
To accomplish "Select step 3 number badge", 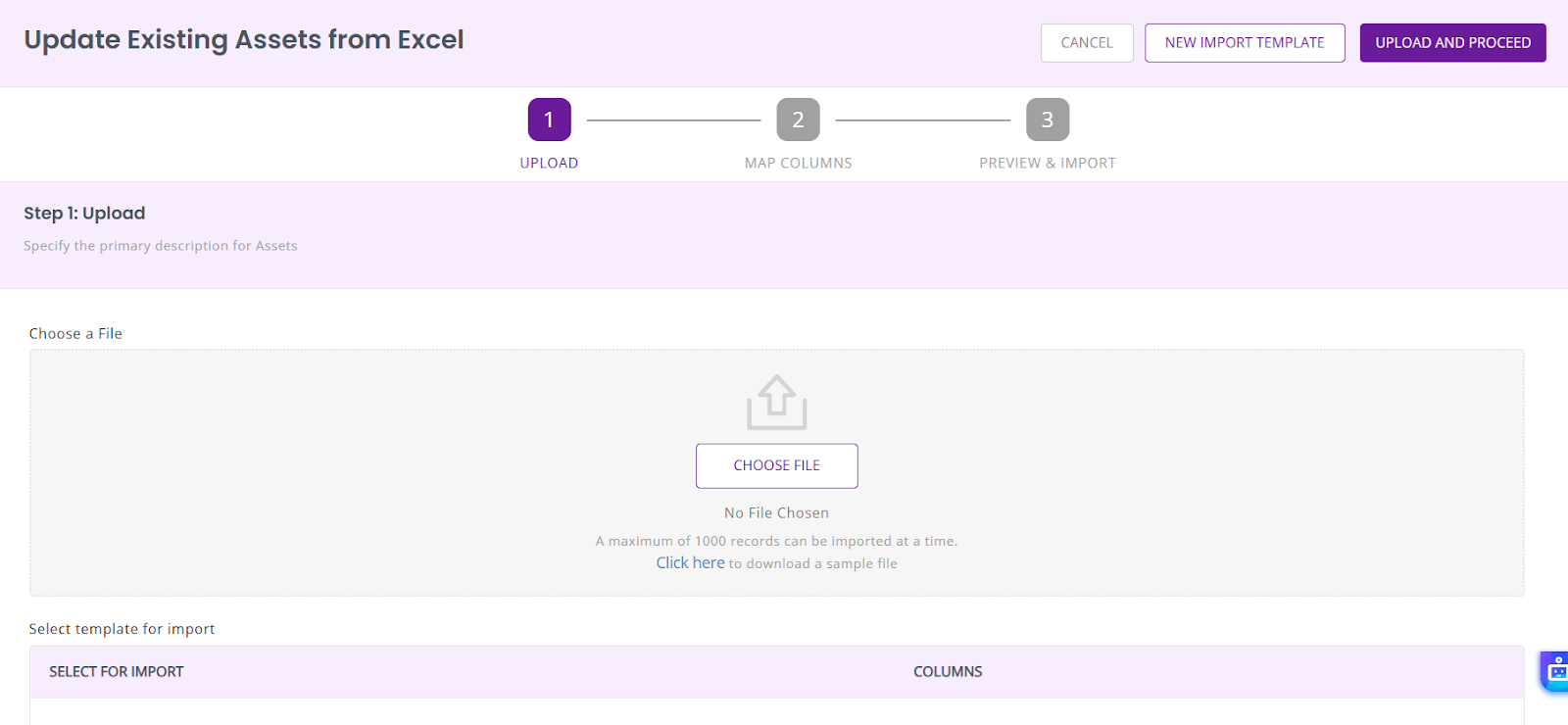I will pos(1047,120).
